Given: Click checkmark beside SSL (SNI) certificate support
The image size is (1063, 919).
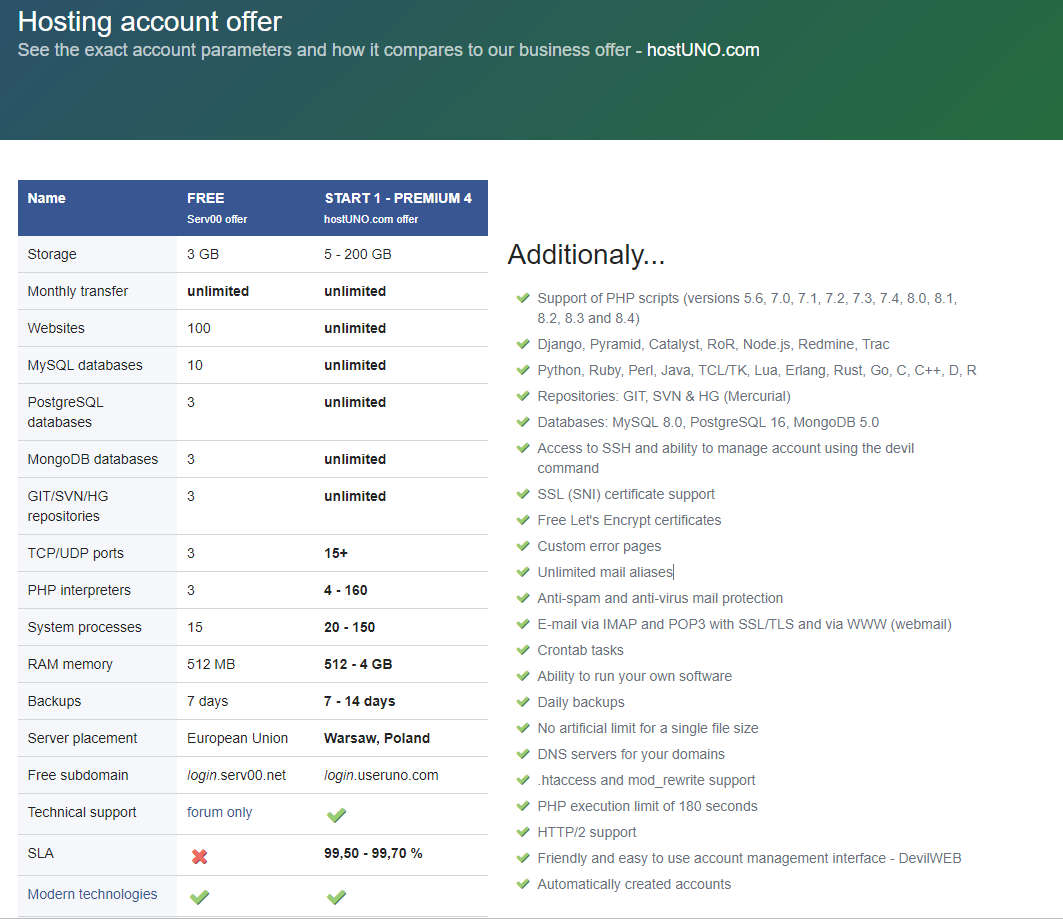Looking at the screenshot, I should (x=523, y=494).
